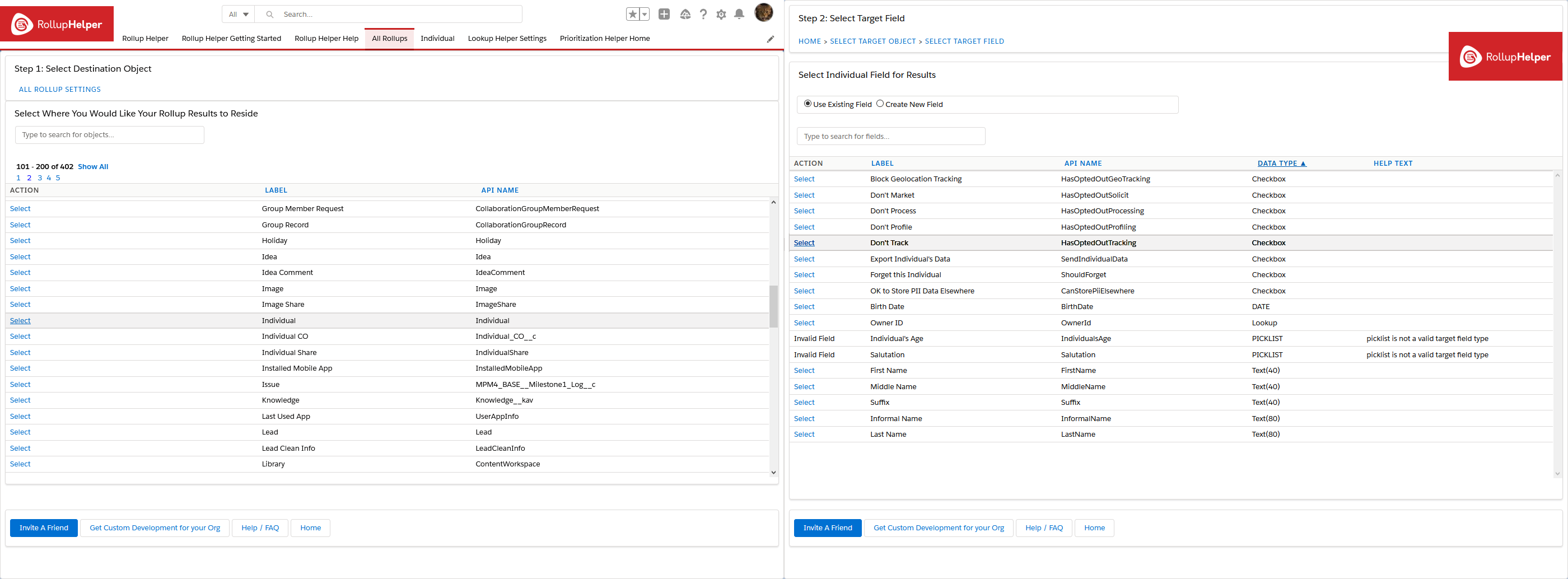
Task: Click the favorites star icon
Action: point(632,14)
